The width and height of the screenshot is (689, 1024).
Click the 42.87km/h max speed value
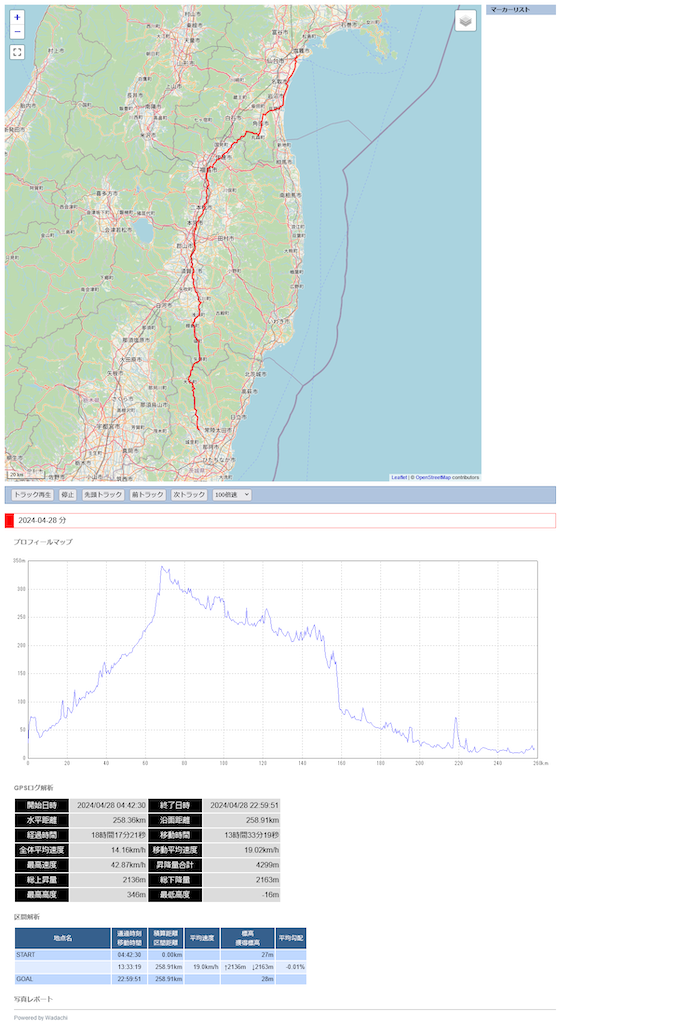click(x=108, y=865)
